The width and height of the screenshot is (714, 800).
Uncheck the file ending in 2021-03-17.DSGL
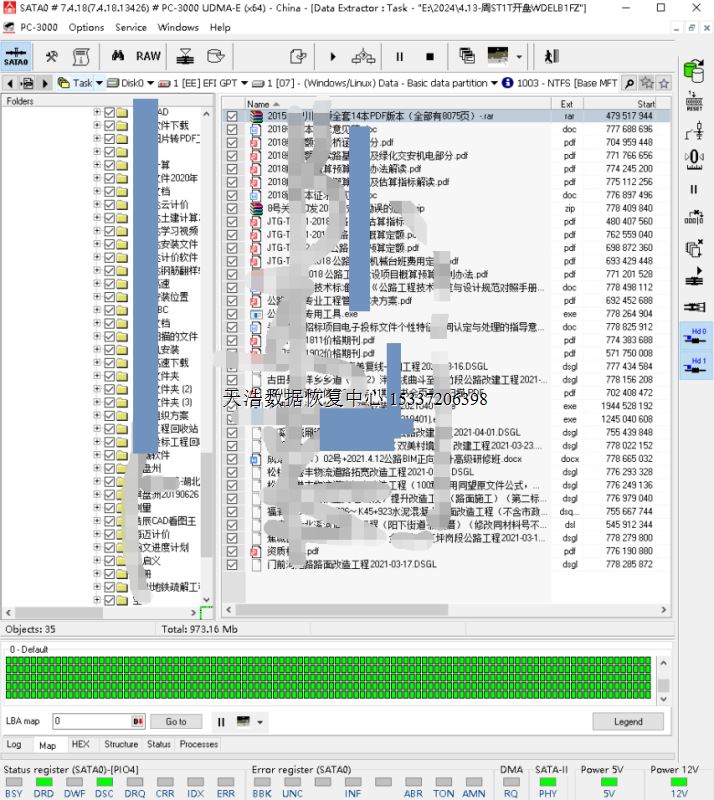(232, 564)
